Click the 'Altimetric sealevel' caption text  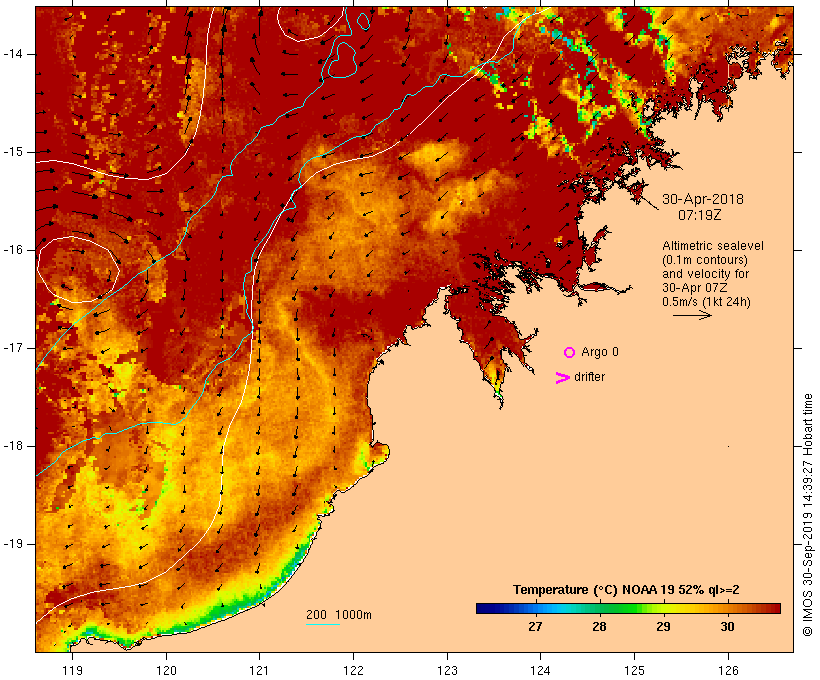(713, 246)
